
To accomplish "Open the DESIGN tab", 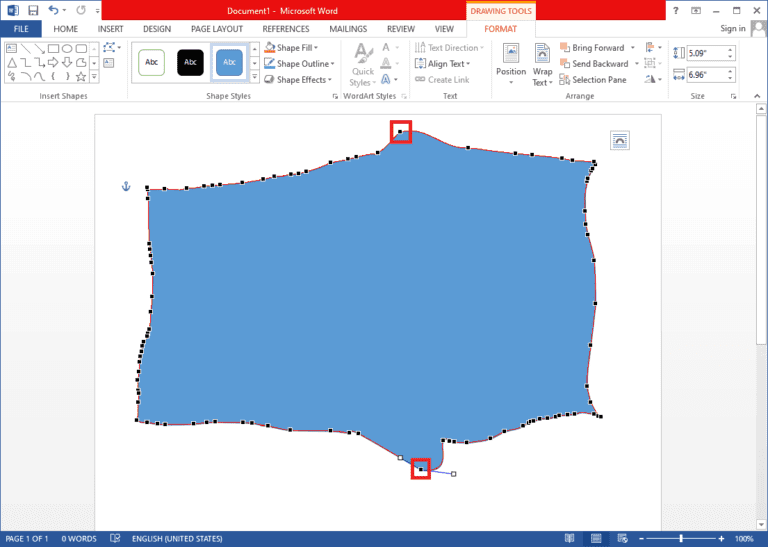I will (157, 29).
